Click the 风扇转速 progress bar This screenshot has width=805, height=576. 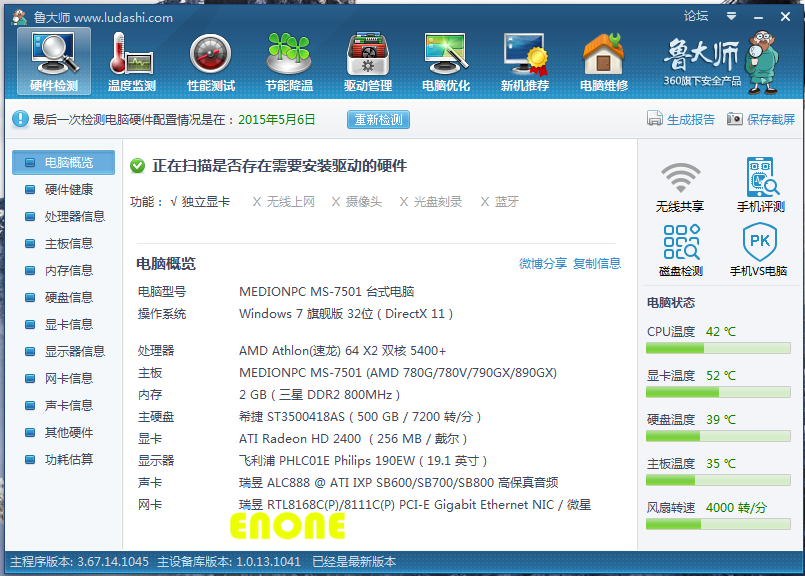(718, 524)
